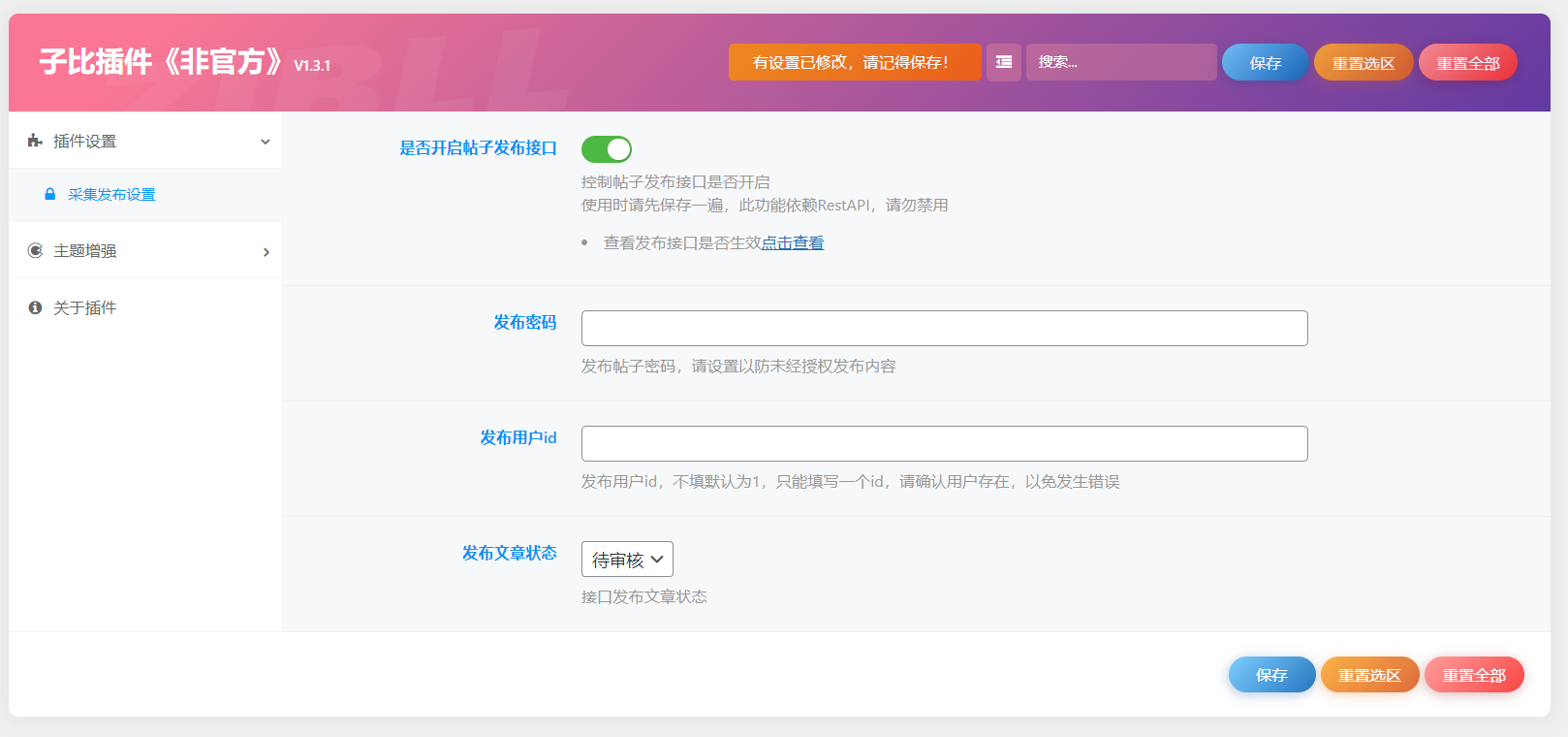1568x737 pixels.
Task: Click the 控制帖子发布接口是否开启 description text
Action: coord(675,182)
